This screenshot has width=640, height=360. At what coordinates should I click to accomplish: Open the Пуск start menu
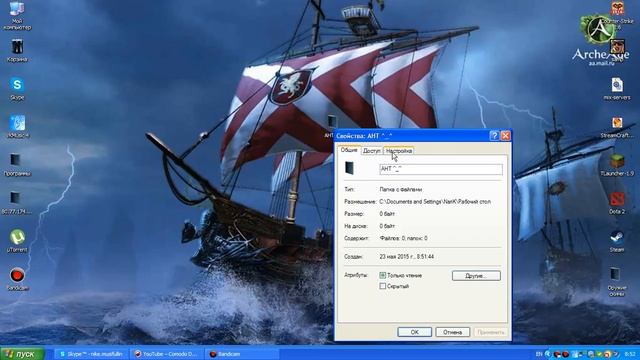point(22,354)
